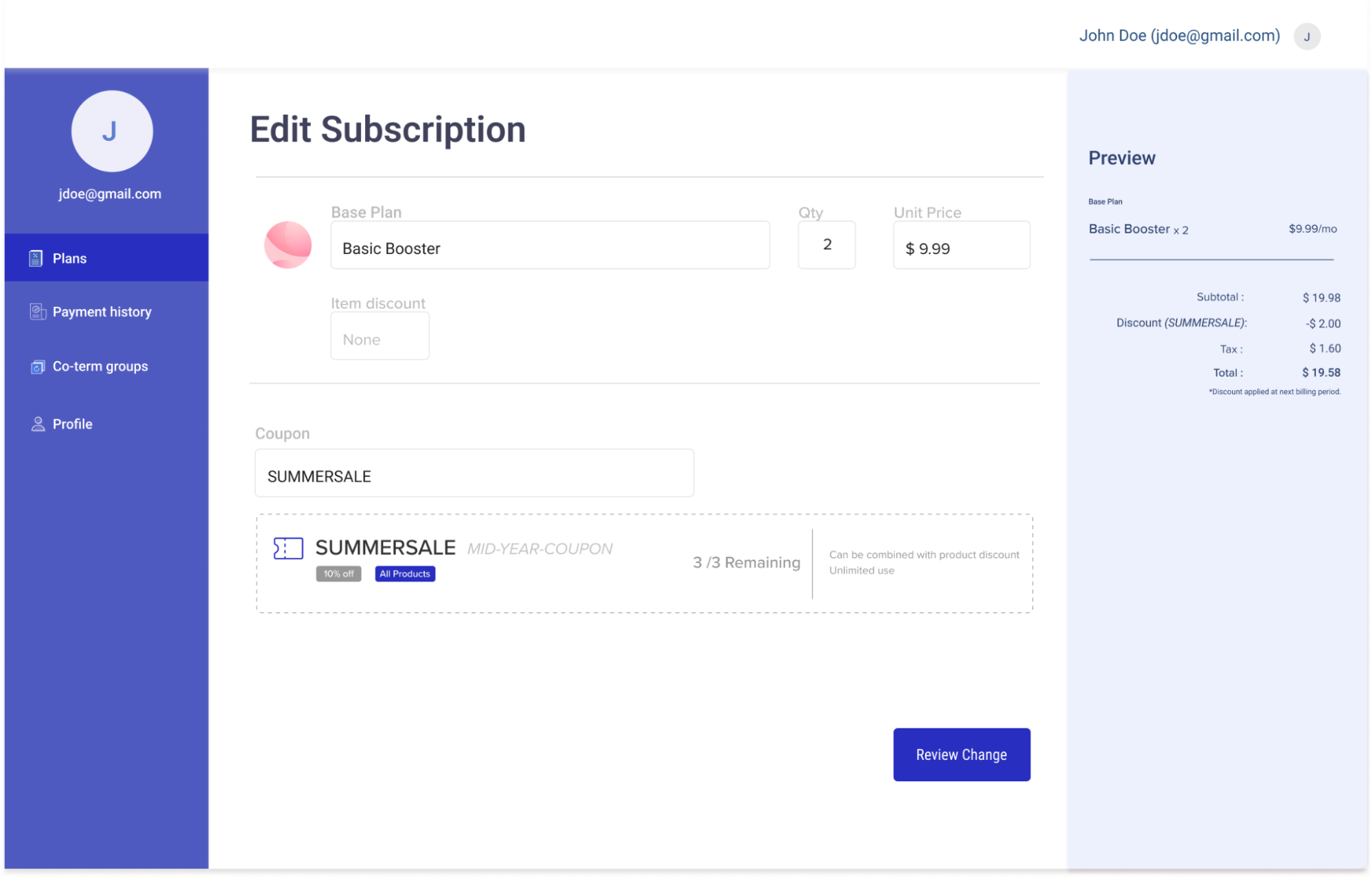1372x878 pixels.
Task: Click the Coupon field with SUMMERSALE
Action: (474, 473)
